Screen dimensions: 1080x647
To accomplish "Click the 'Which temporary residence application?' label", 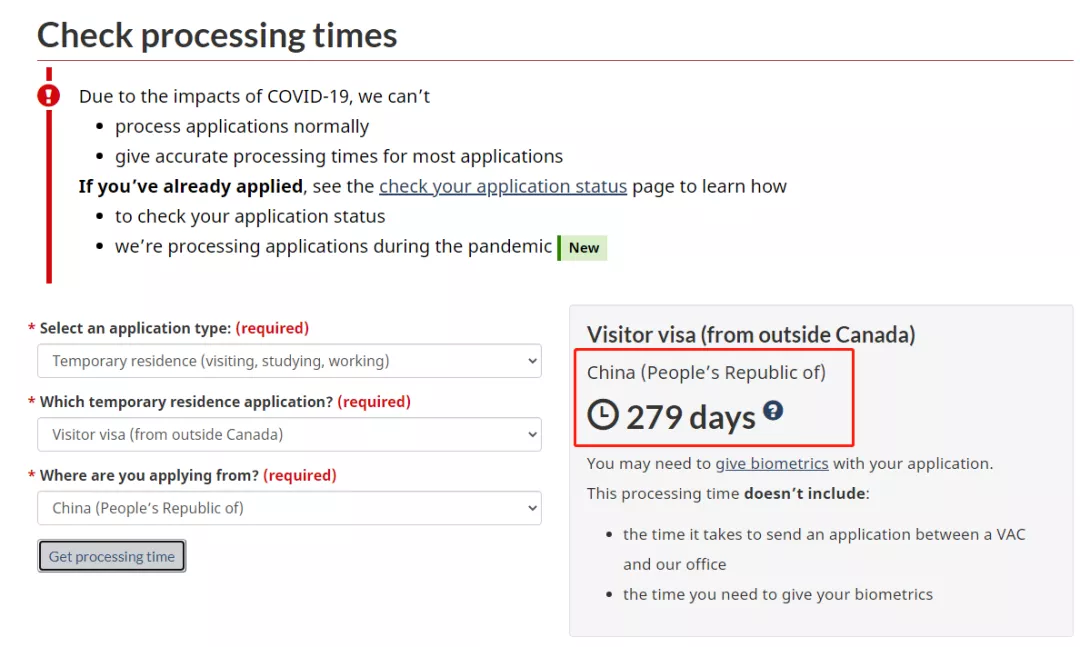I will tap(186, 402).
